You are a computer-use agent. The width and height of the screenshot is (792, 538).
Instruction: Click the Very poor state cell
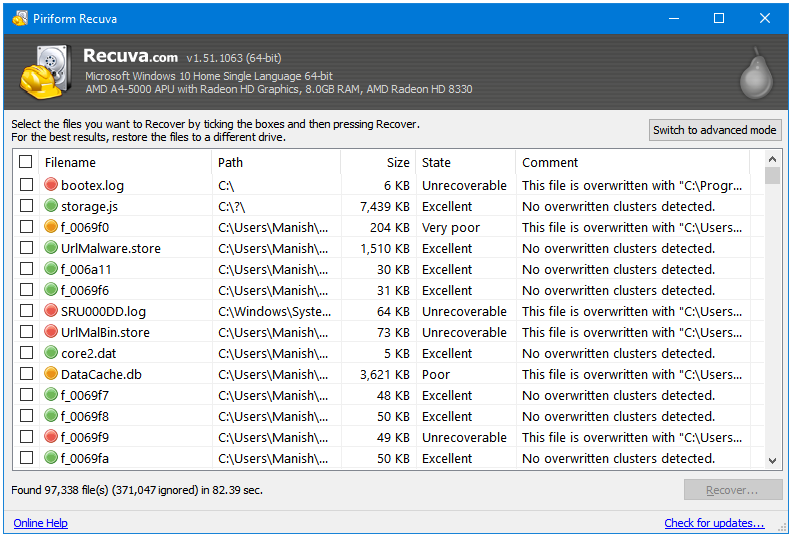[451, 228]
